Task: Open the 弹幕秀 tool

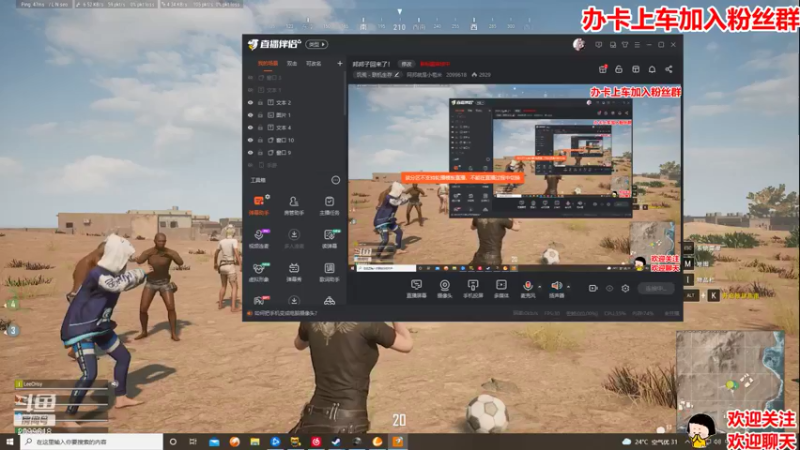Action: [294, 272]
